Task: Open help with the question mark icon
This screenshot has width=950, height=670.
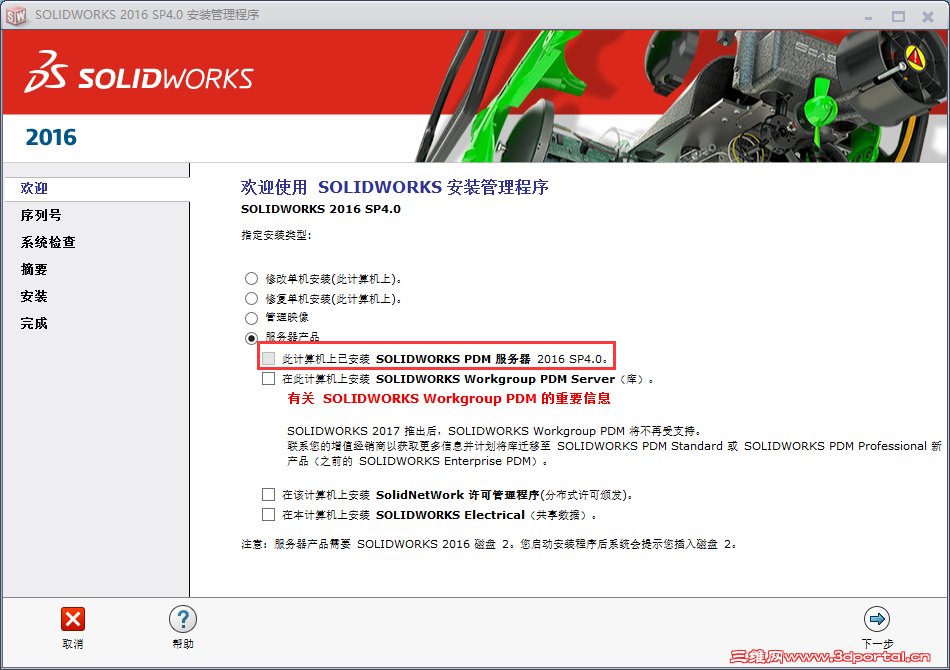Action: click(x=182, y=619)
